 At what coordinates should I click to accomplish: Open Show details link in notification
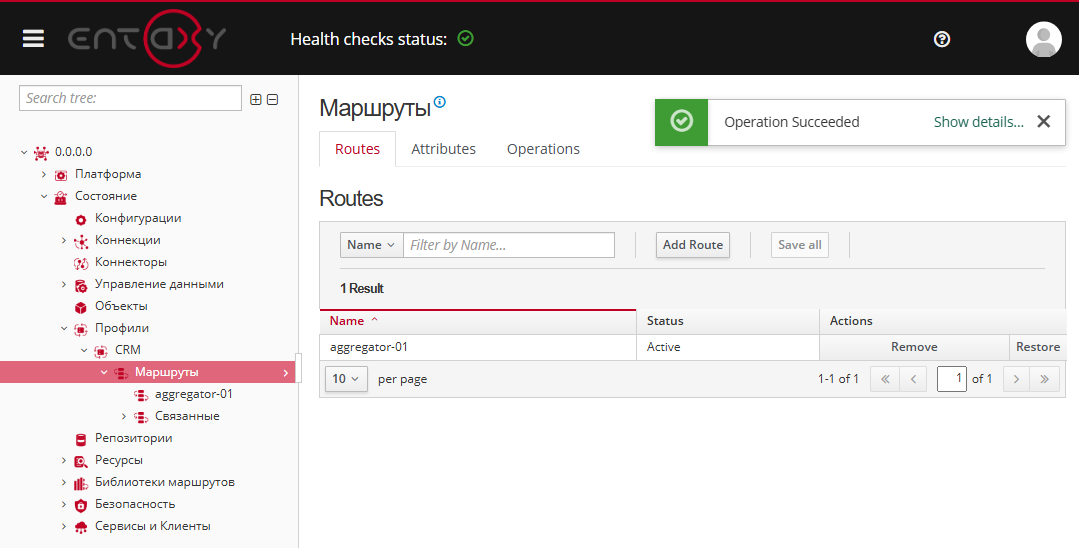point(979,122)
